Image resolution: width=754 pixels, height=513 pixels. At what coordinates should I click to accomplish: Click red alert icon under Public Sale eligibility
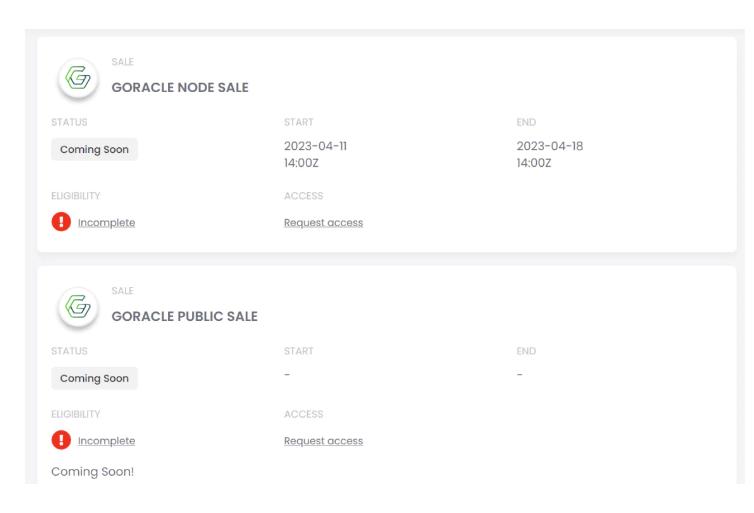tap(61, 440)
